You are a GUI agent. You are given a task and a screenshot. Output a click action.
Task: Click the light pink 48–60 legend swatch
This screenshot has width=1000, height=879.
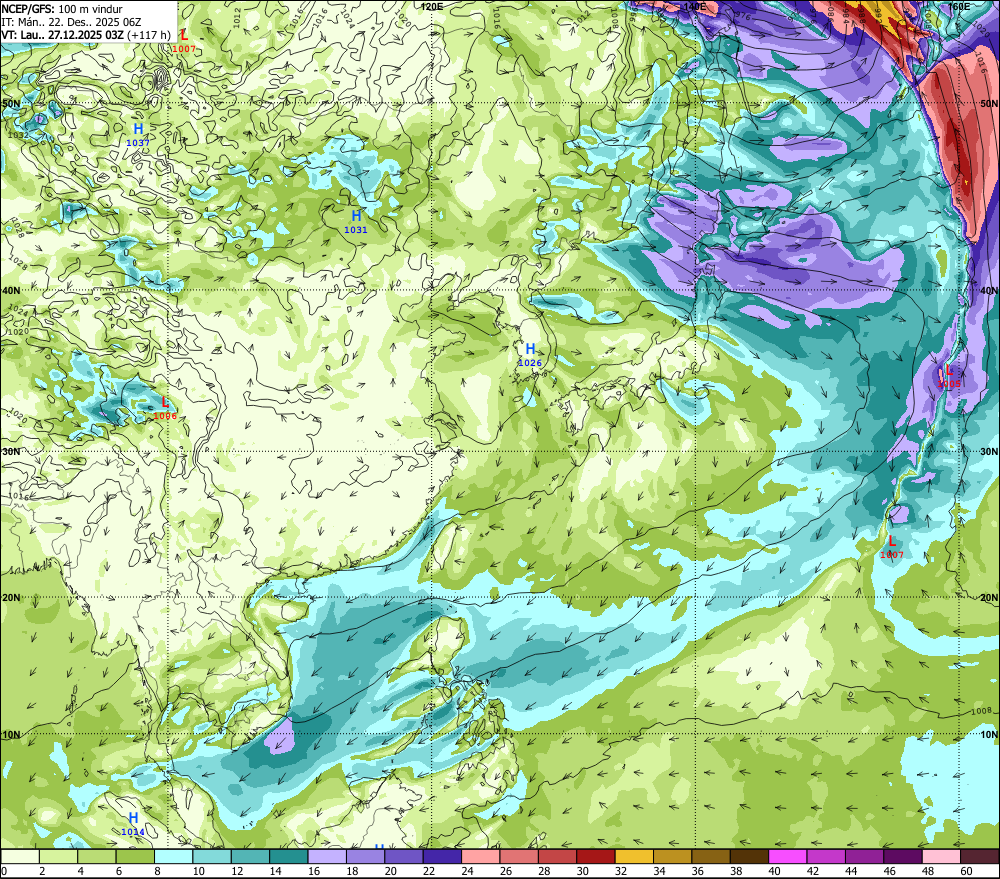coord(941,857)
